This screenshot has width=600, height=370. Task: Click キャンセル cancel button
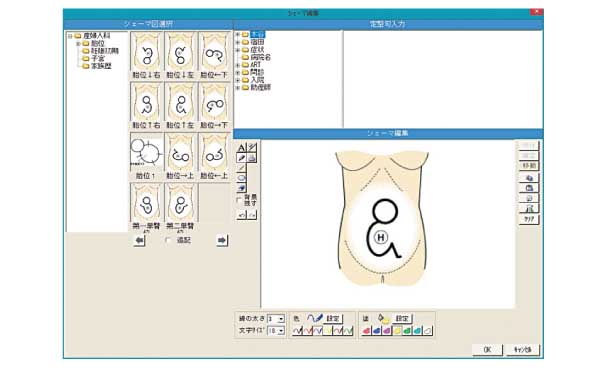(523, 350)
